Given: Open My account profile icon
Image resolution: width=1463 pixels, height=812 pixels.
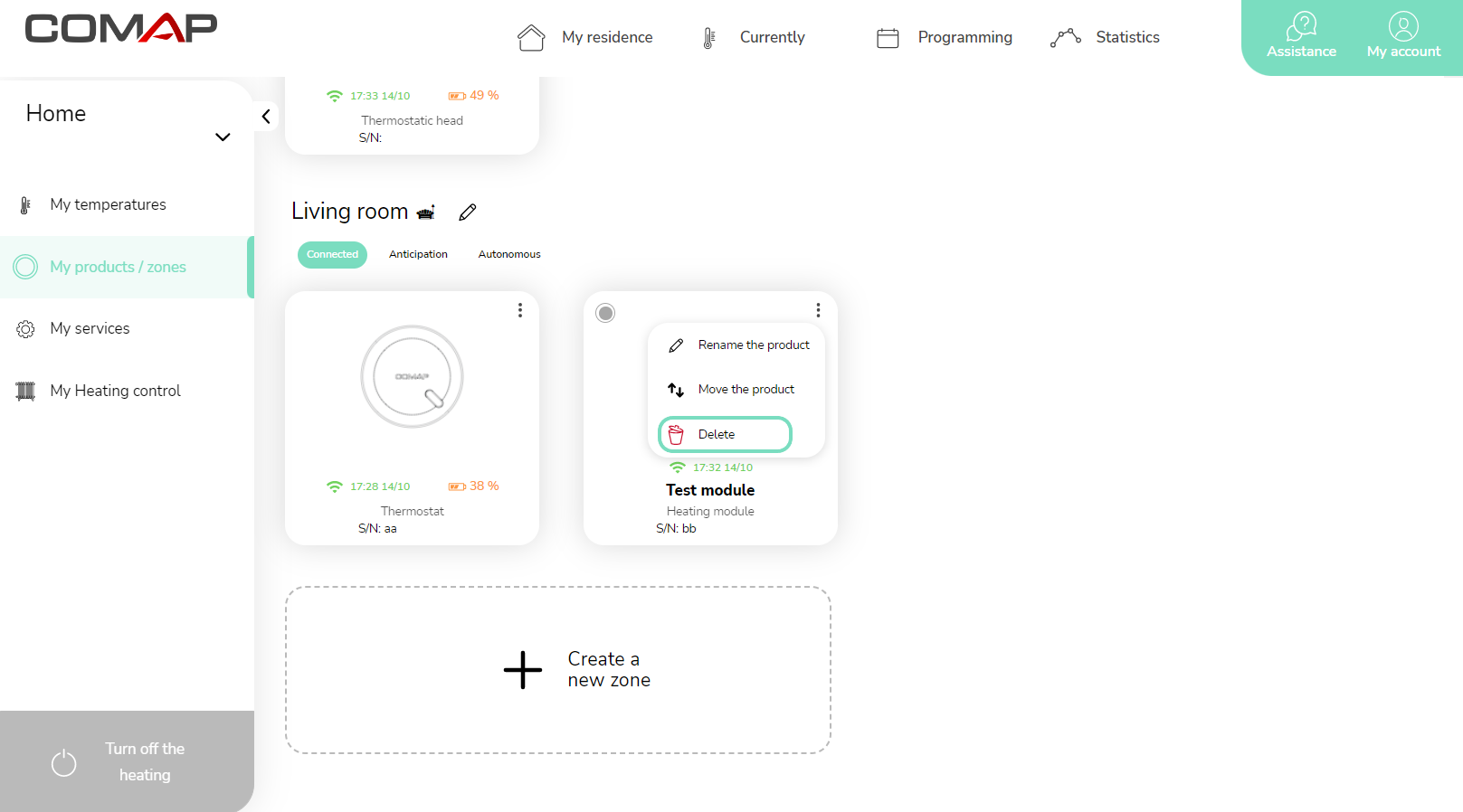Looking at the screenshot, I should (1403, 25).
